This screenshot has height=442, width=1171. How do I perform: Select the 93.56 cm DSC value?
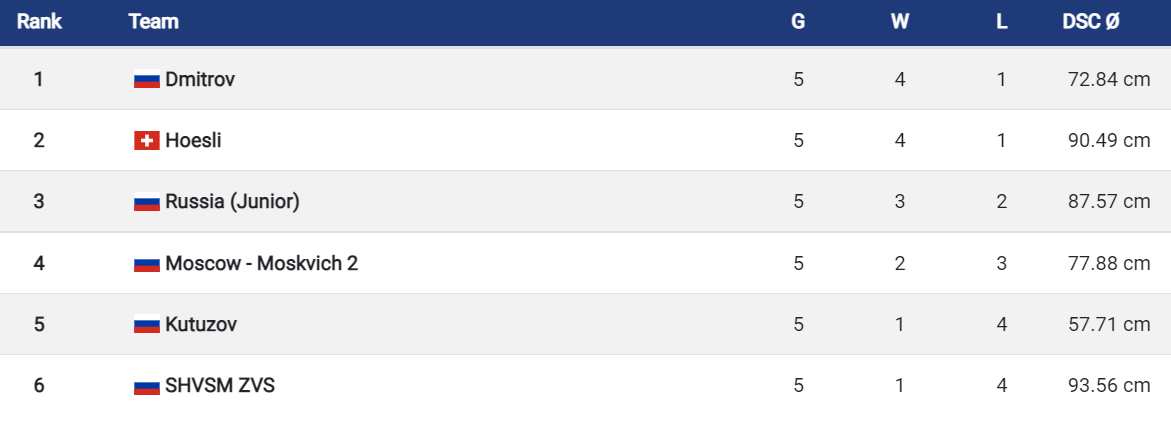(1109, 385)
